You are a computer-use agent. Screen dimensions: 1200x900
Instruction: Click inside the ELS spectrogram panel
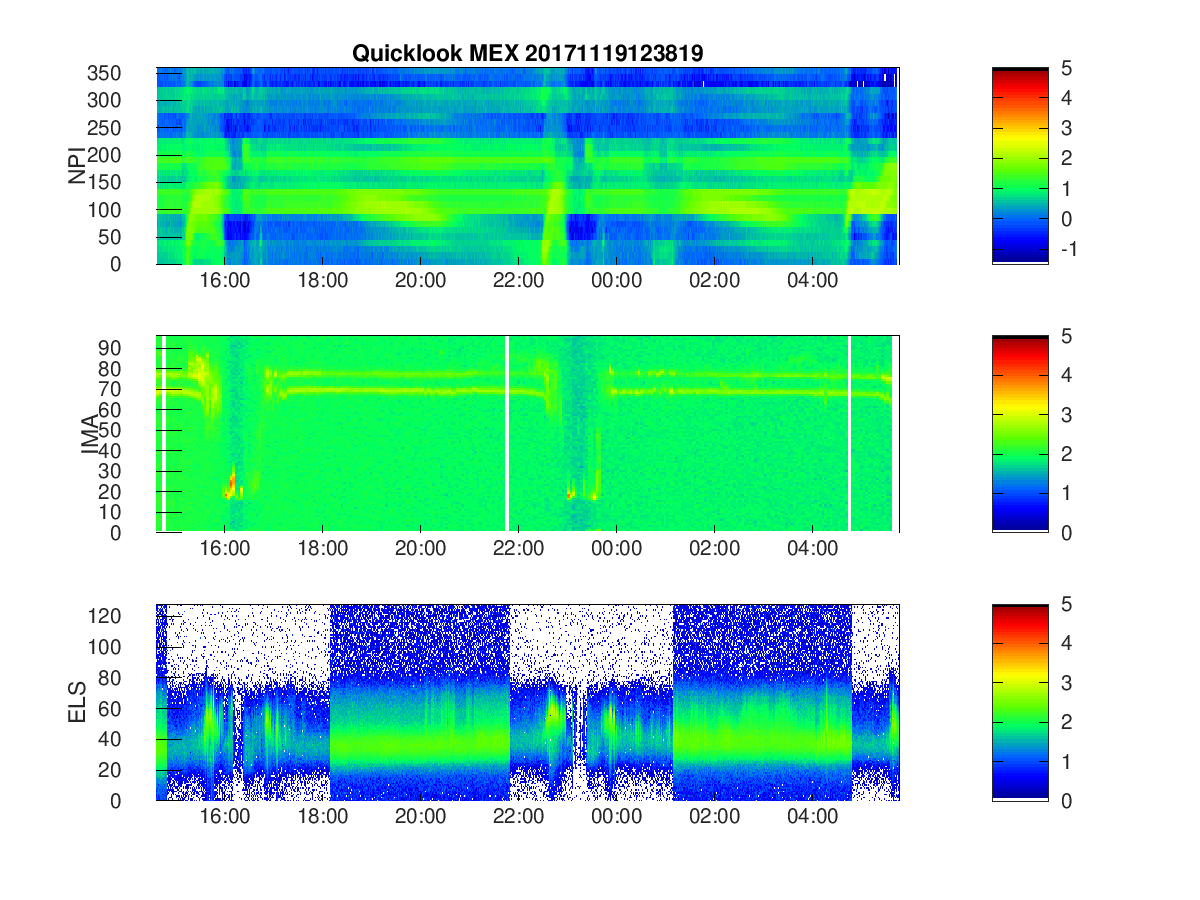(528, 702)
